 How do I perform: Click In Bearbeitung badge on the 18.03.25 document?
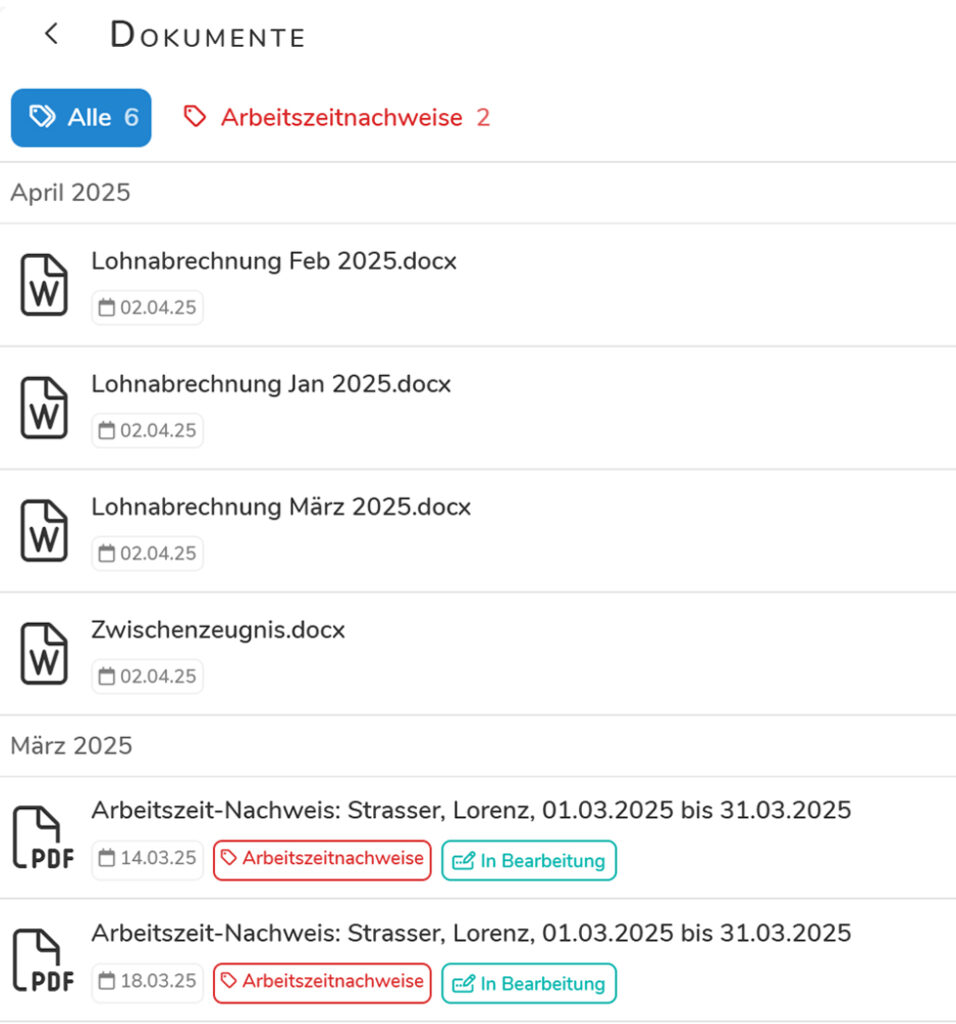[529, 983]
